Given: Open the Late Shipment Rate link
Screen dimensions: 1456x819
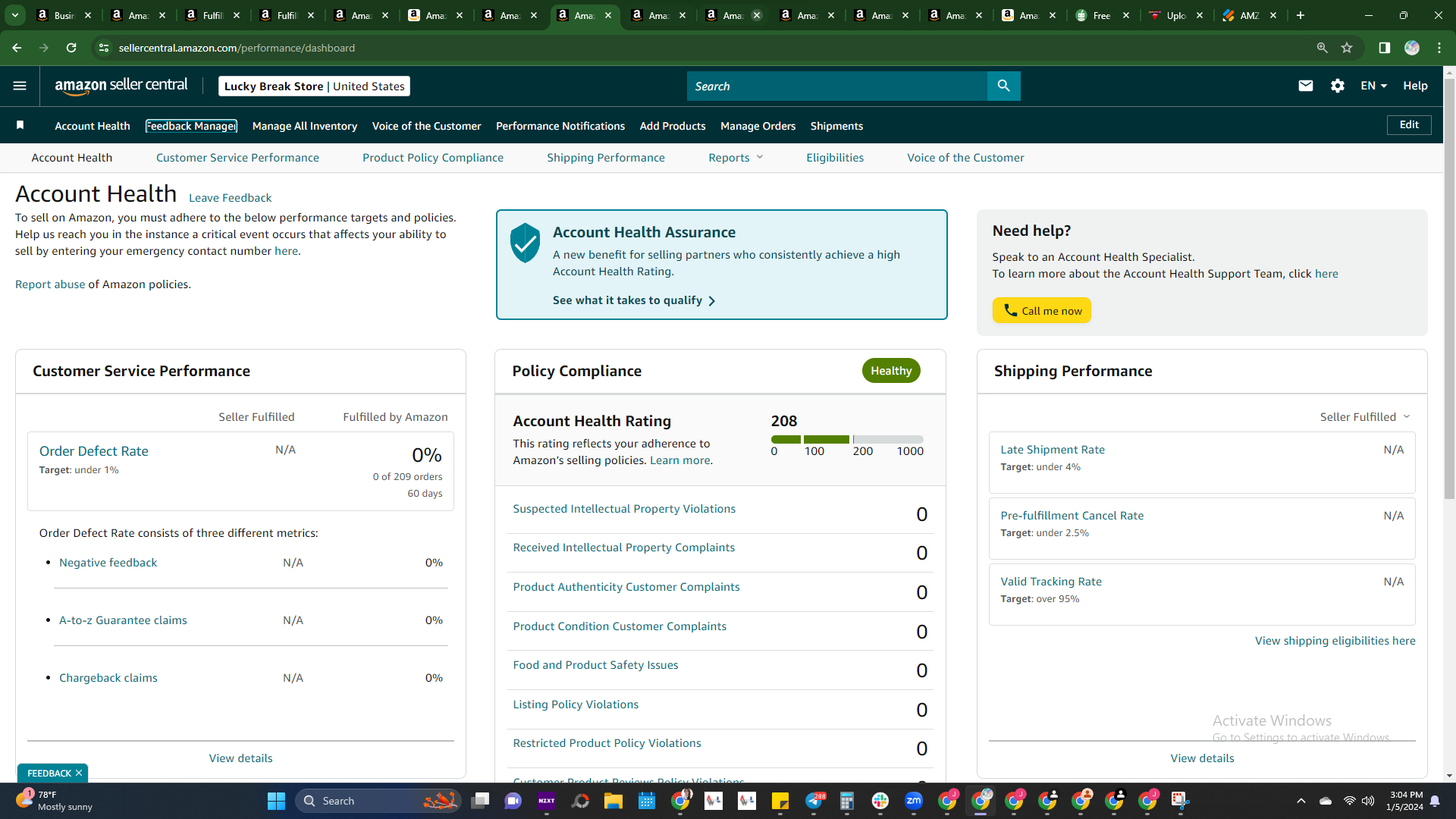Looking at the screenshot, I should click(x=1053, y=450).
